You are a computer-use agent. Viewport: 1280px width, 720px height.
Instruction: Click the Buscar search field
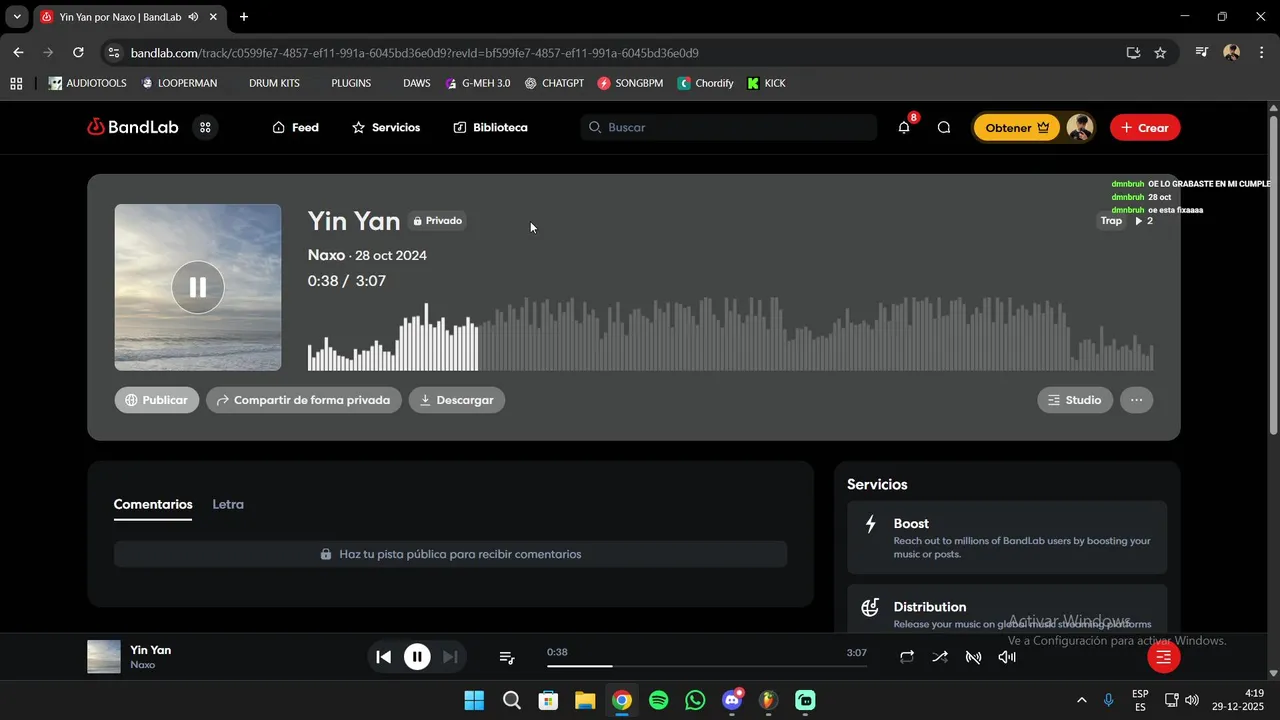coord(728,127)
